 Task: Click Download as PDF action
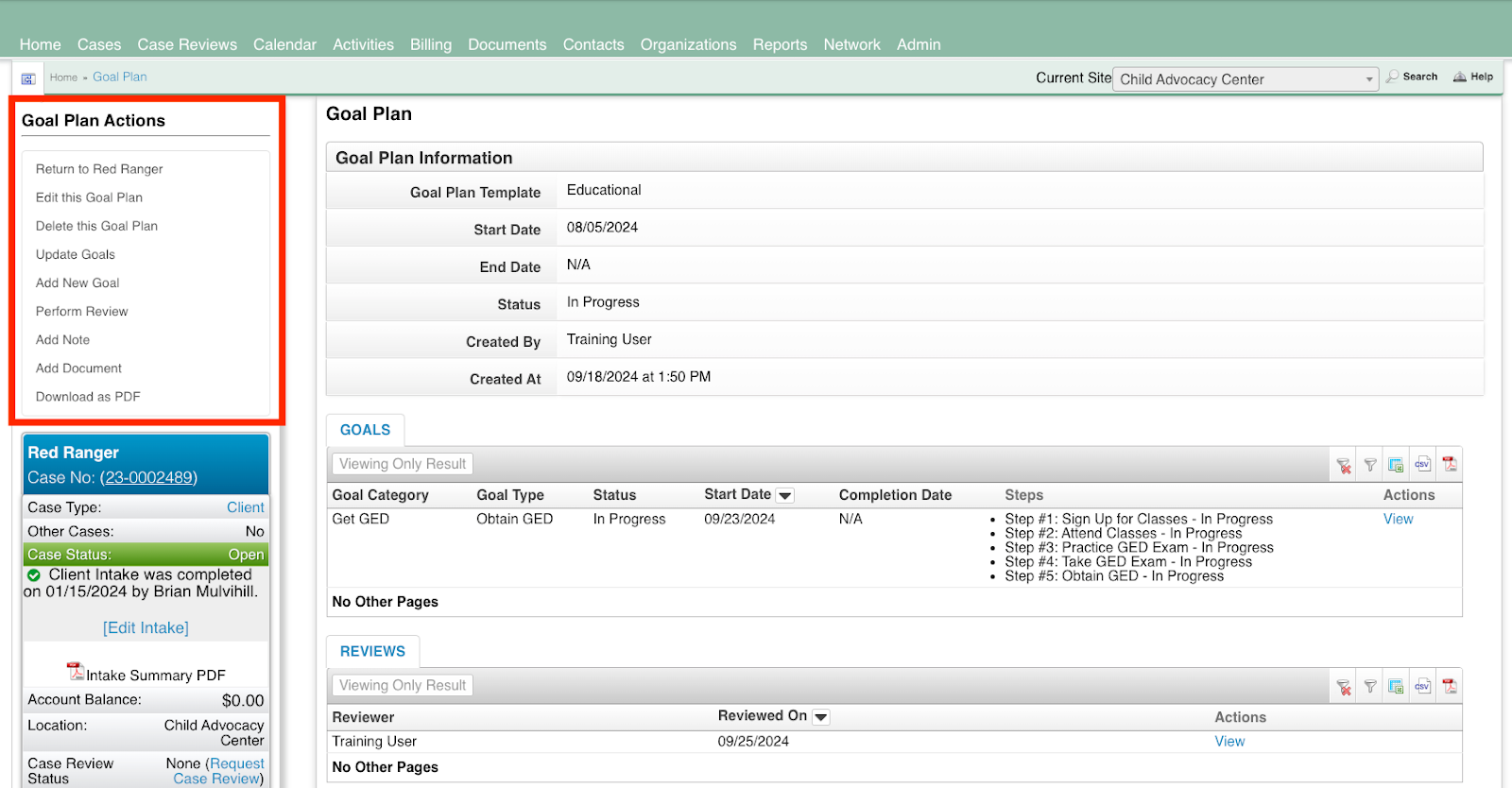[88, 396]
